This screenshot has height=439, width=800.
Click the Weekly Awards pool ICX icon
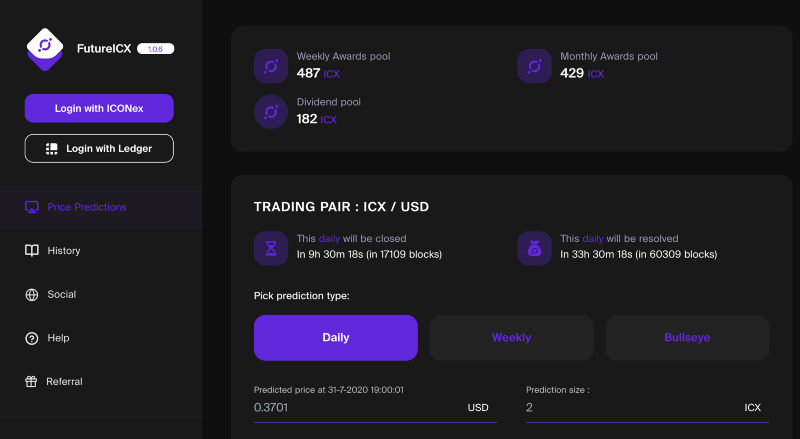click(271, 66)
